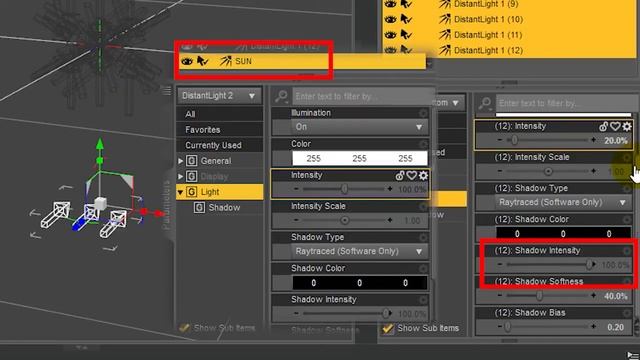
Task: Click the Shadow Intensity slider handle in DistantLight 2
Action: point(385,313)
